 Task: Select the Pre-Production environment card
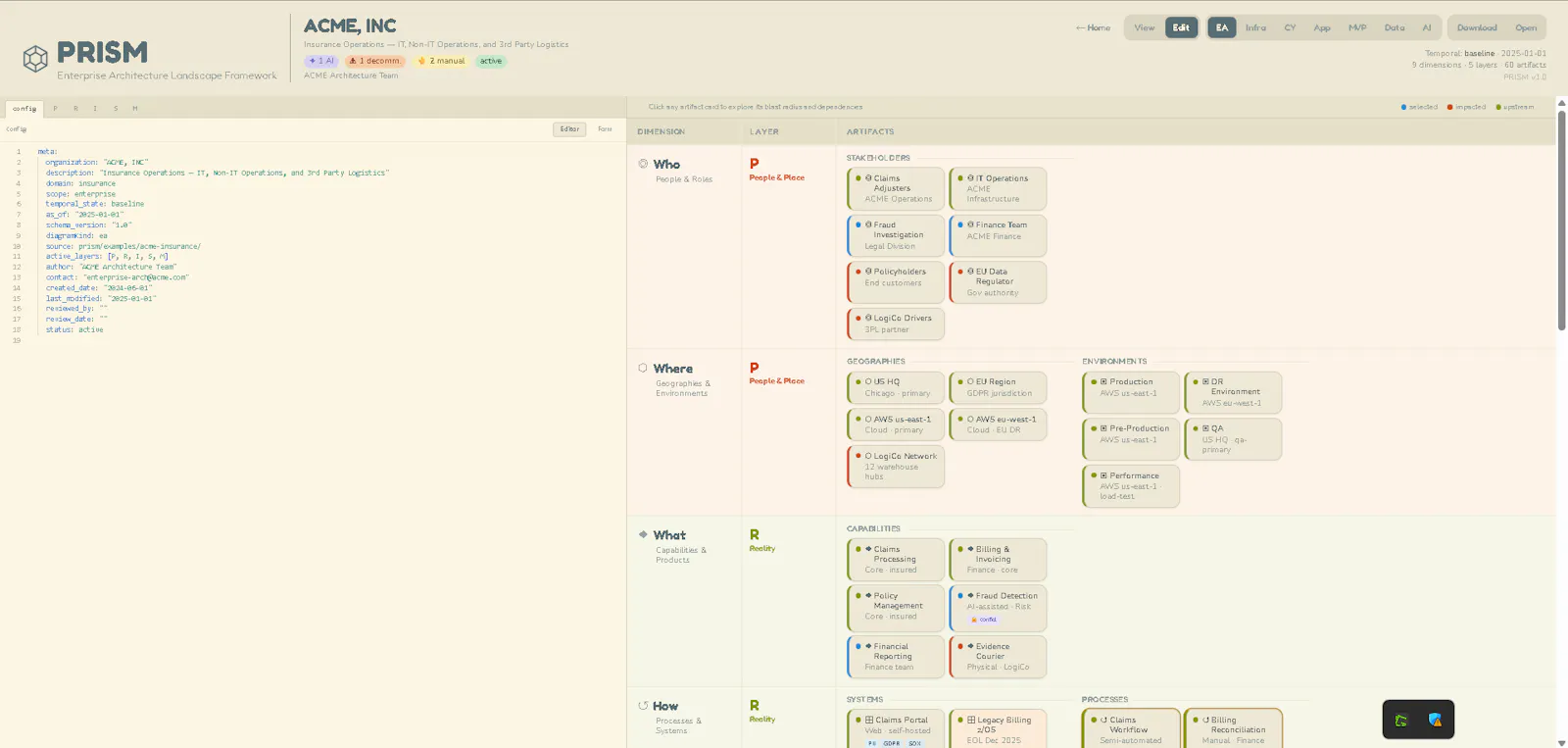[x=1131, y=439]
